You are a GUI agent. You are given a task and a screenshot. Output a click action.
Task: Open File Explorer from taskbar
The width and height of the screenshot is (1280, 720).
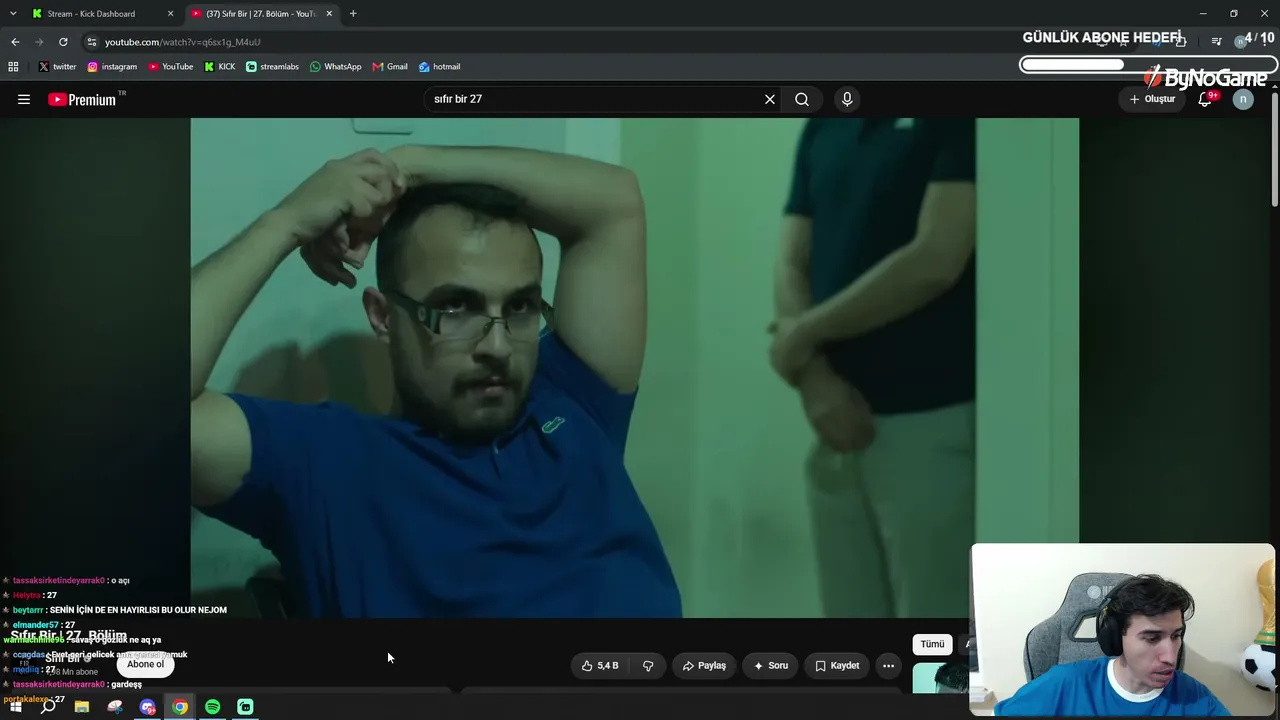coord(82,707)
